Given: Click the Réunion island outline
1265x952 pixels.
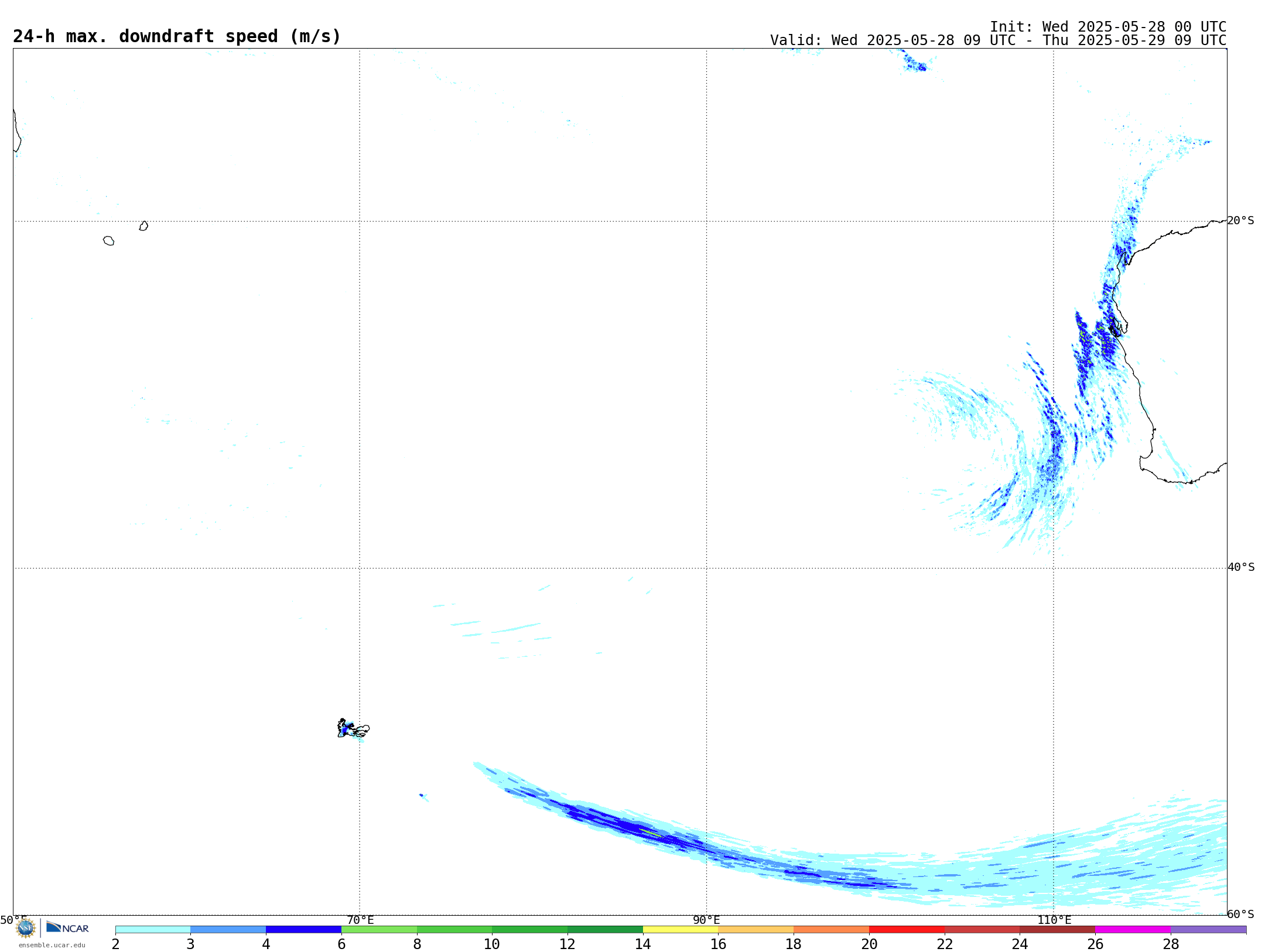Looking at the screenshot, I should [x=108, y=241].
